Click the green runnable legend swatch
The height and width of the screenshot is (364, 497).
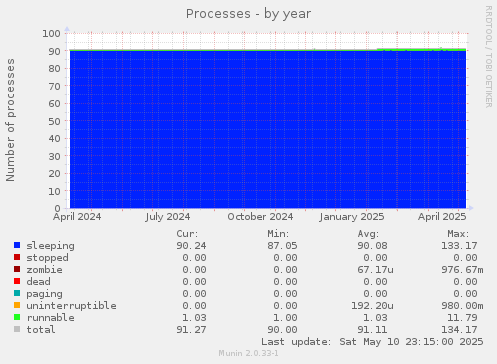point(17,317)
